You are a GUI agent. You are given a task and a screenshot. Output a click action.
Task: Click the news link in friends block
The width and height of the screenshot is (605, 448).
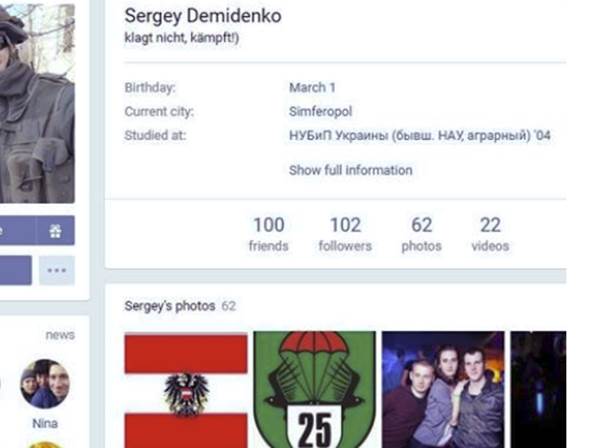(60, 335)
